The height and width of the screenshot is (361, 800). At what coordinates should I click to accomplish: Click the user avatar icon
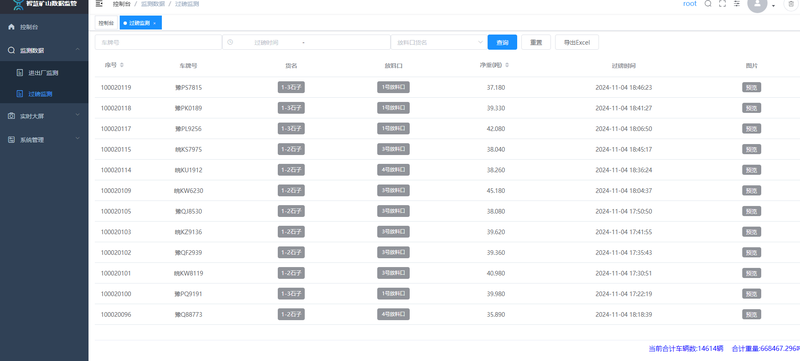(x=757, y=4)
